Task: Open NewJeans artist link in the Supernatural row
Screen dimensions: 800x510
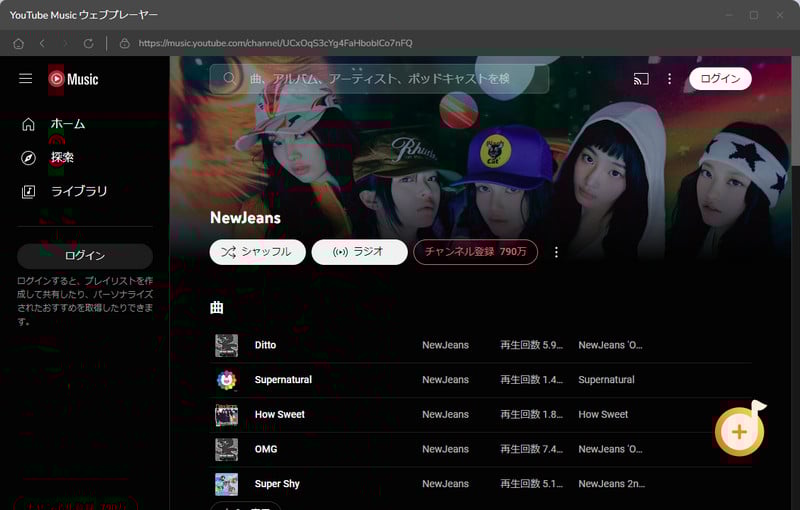Action: coord(445,380)
